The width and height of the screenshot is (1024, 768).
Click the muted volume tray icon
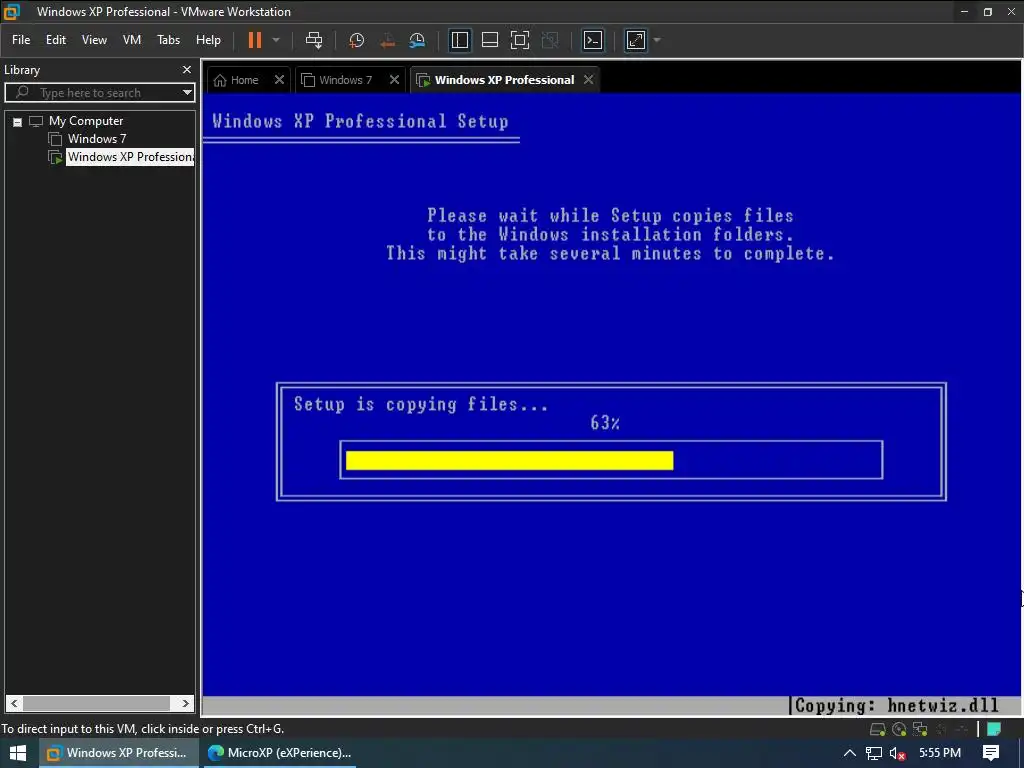[x=897, y=753]
